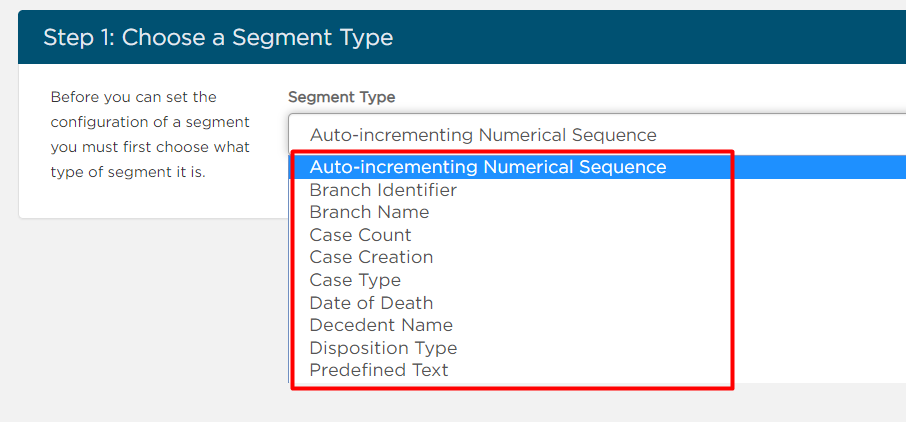The height and width of the screenshot is (422, 906).
Task: Click the segment configuration description paragraph
Action: (x=150, y=134)
